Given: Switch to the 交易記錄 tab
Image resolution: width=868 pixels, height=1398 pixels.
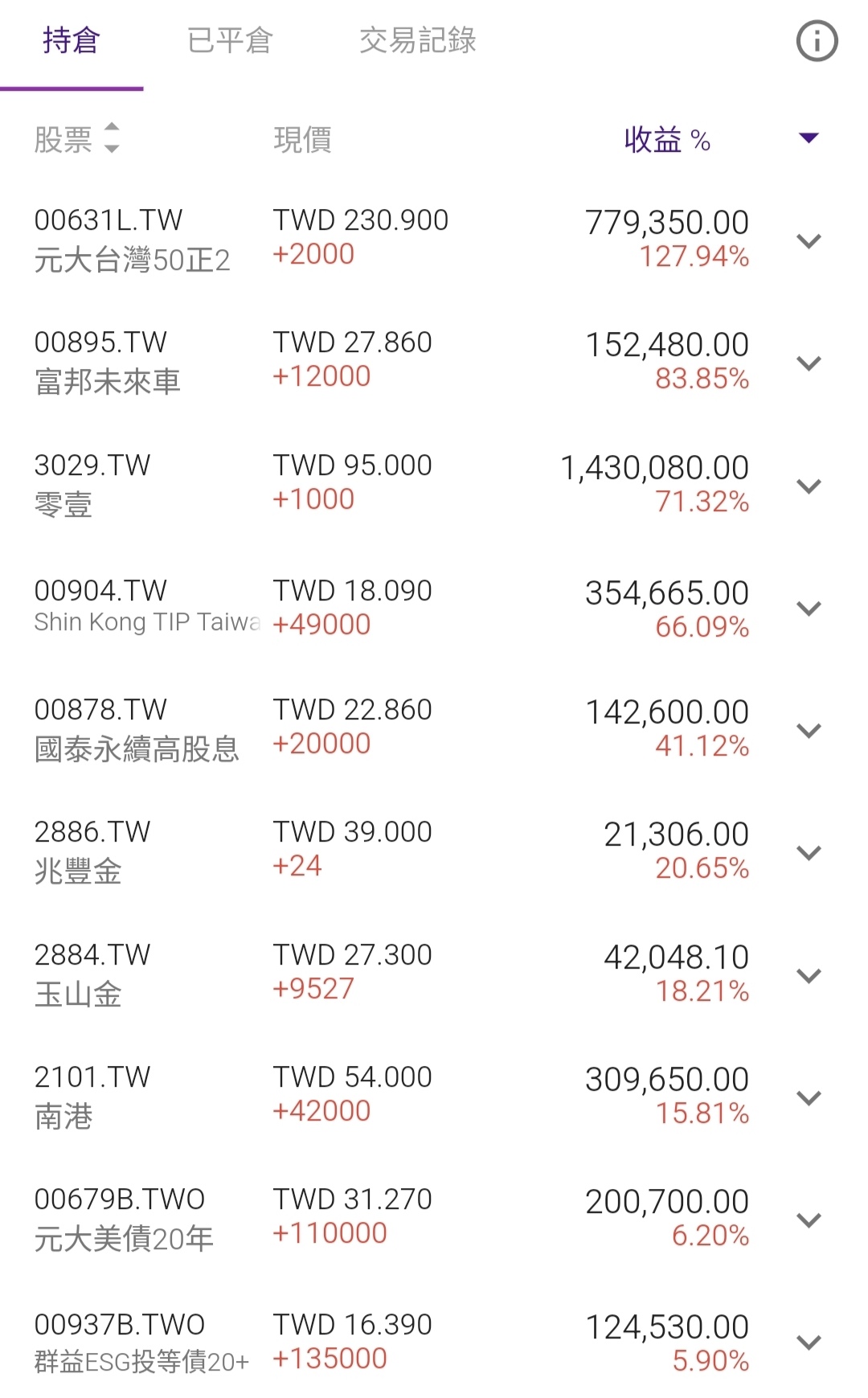Looking at the screenshot, I should [x=417, y=40].
